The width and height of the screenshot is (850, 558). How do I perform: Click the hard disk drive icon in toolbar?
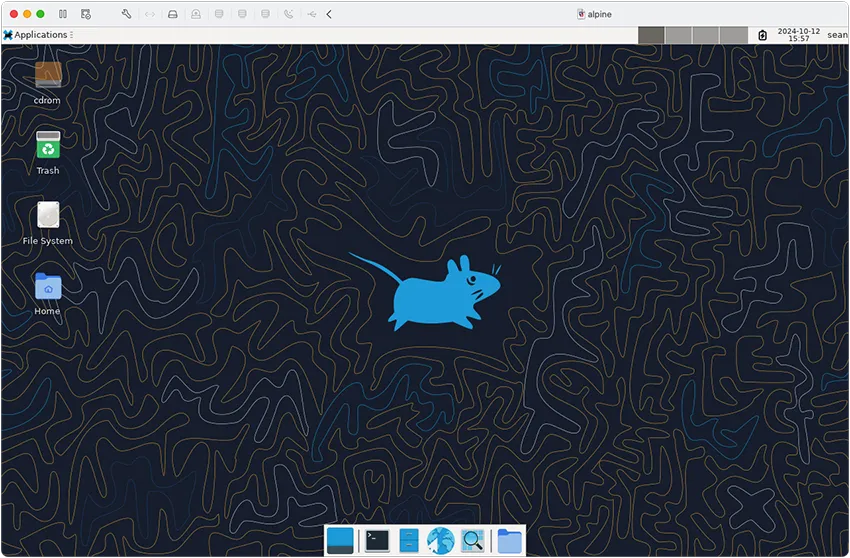(173, 14)
